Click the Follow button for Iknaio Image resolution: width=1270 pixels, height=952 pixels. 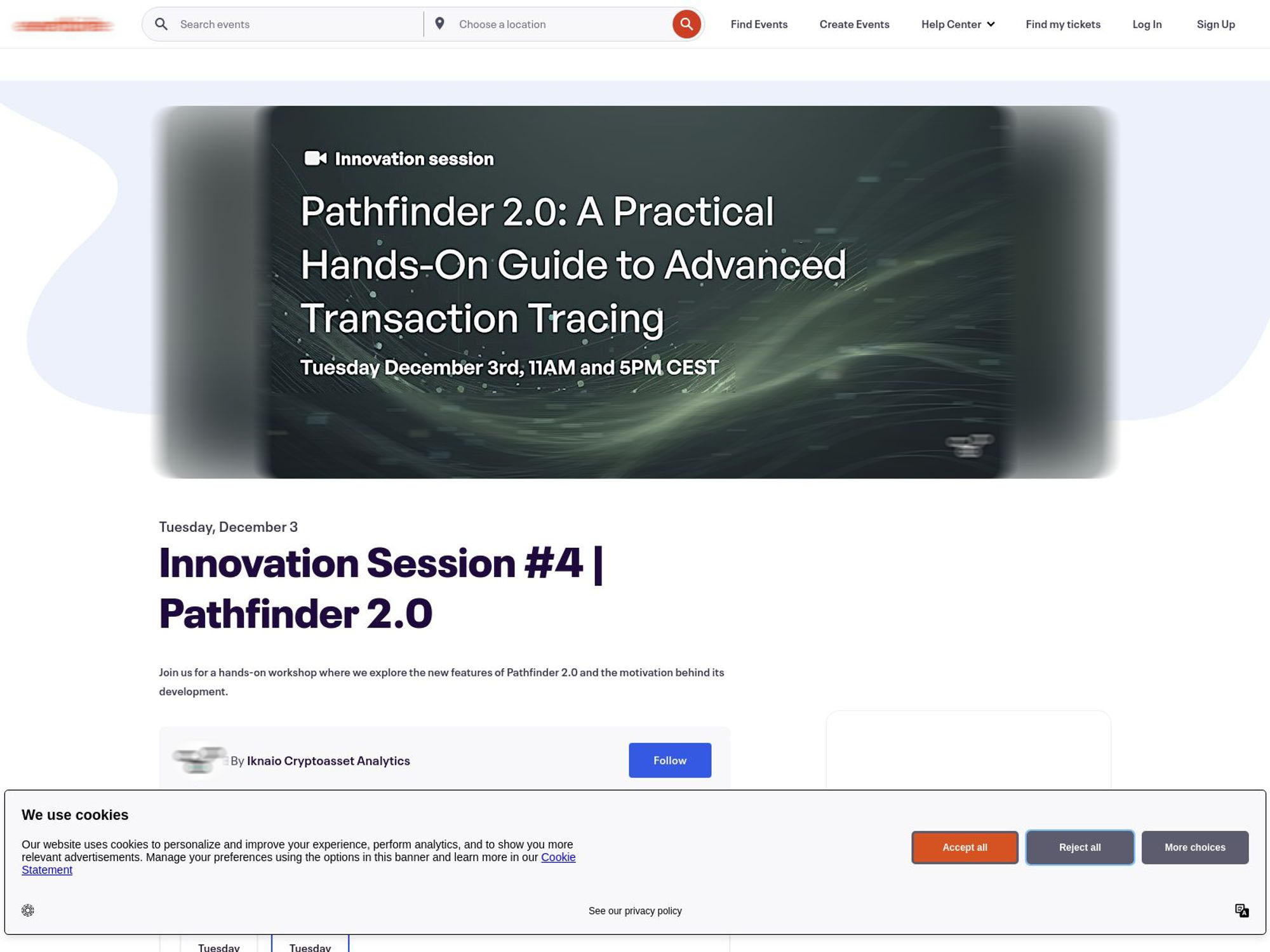coord(670,760)
